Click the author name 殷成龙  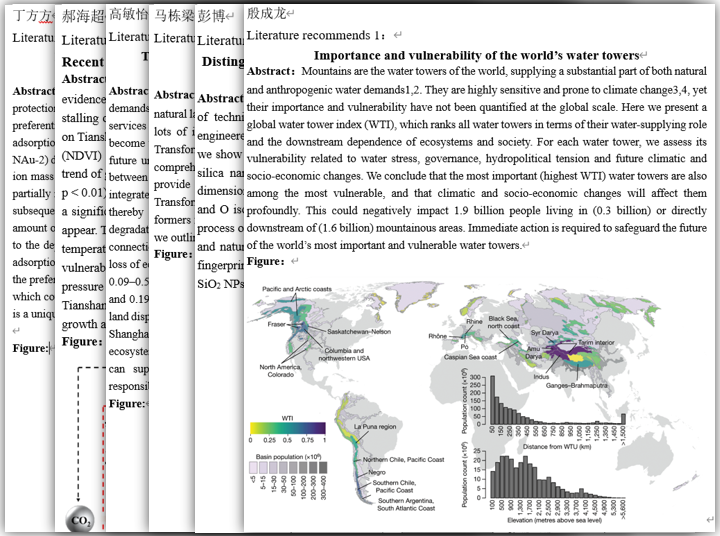click(266, 15)
